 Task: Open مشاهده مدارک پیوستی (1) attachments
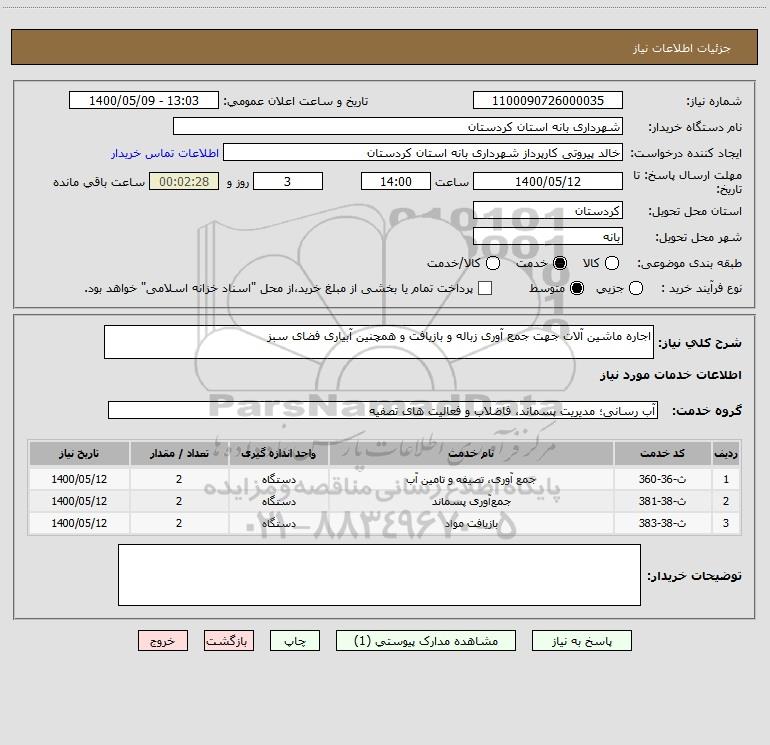[x=426, y=641]
